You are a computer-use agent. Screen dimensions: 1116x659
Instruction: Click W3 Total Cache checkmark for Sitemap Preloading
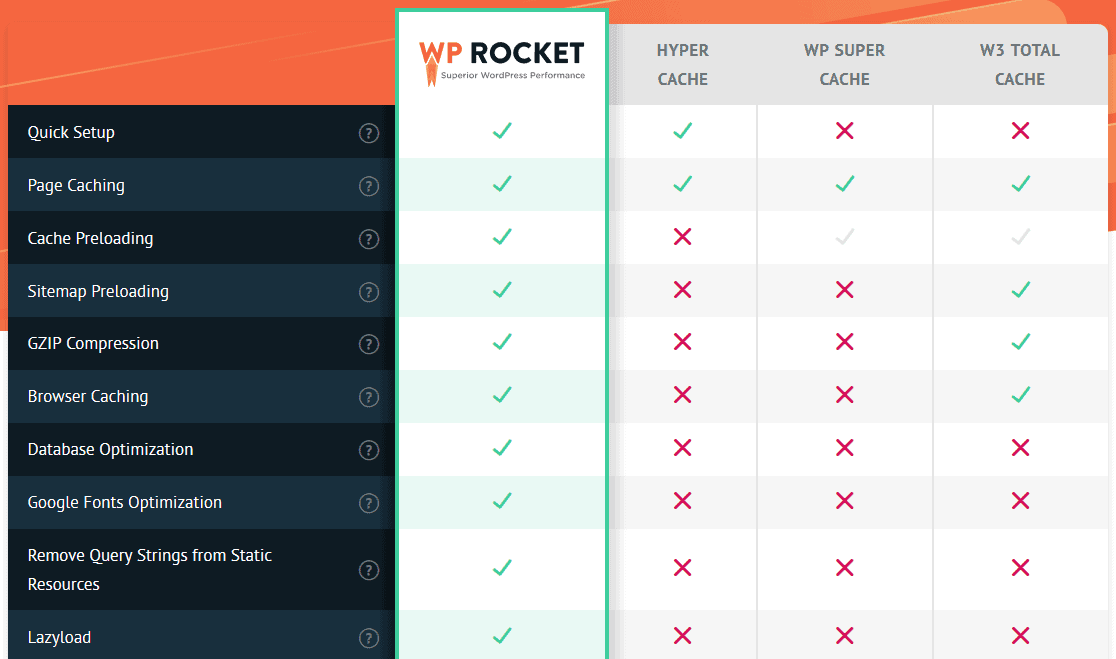point(1021,290)
